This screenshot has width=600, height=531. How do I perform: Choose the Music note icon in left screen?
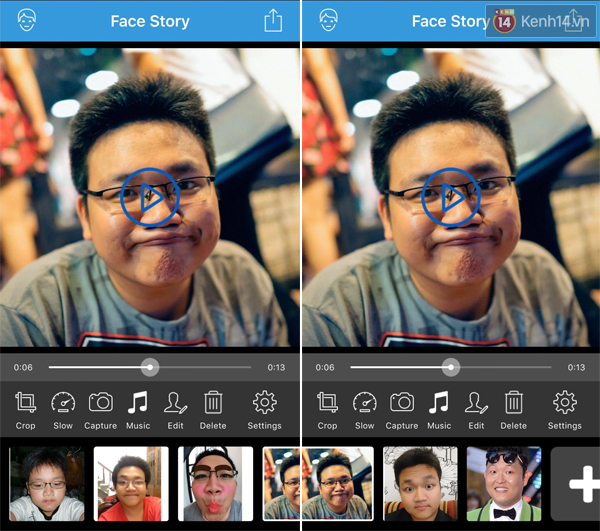[138, 410]
